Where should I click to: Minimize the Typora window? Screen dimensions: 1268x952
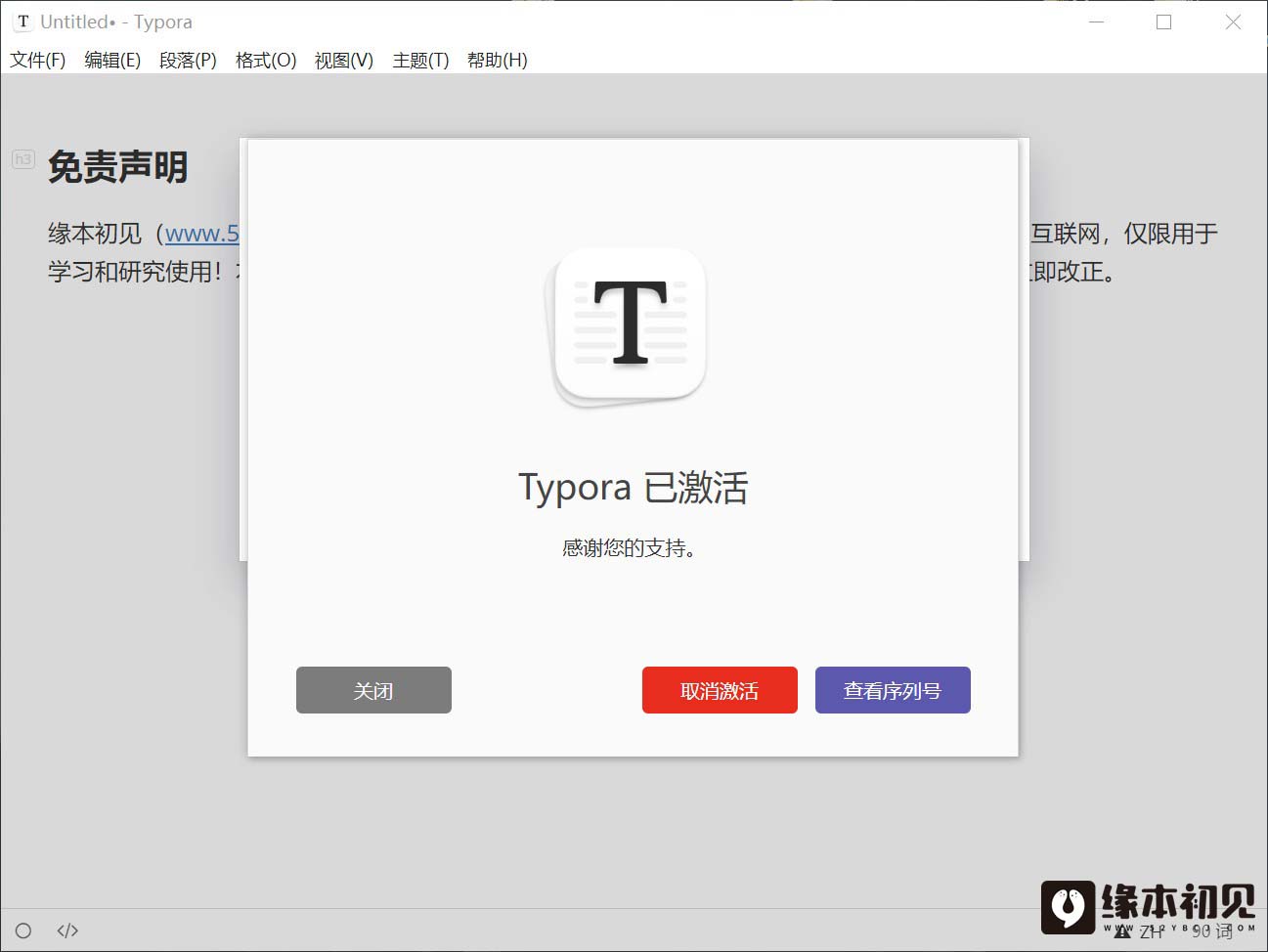(x=1097, y=22)
